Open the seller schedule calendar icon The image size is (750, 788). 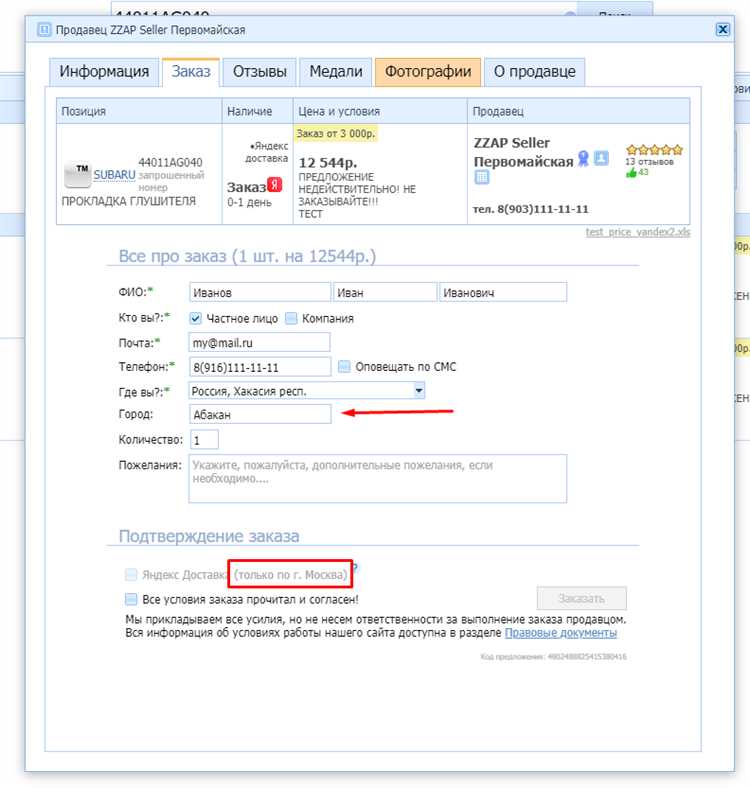(x=482, y=178)
